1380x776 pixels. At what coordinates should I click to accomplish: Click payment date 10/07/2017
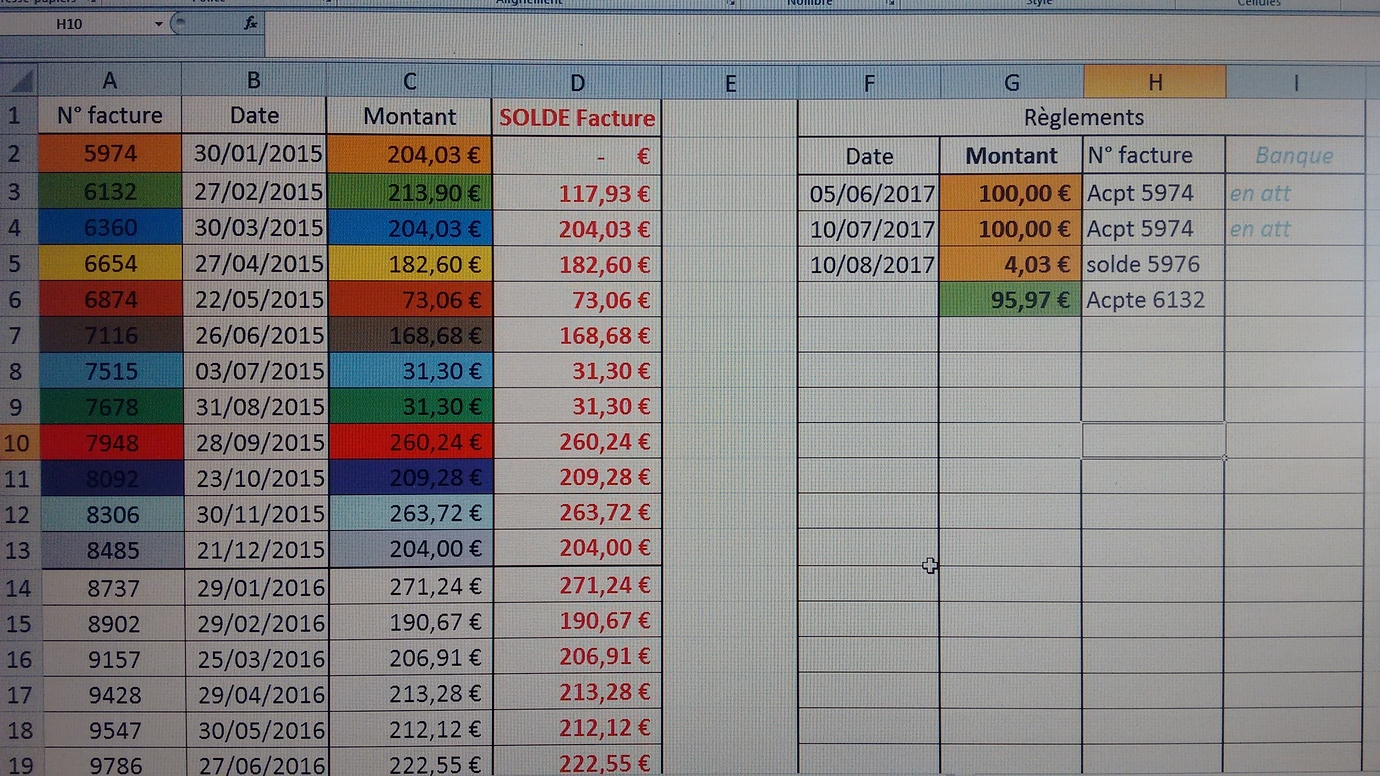869,229
